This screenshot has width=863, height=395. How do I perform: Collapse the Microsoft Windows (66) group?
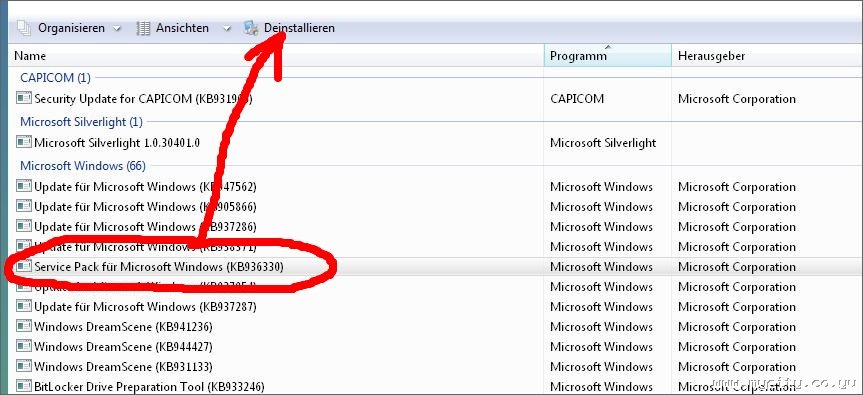coord(83,166)
